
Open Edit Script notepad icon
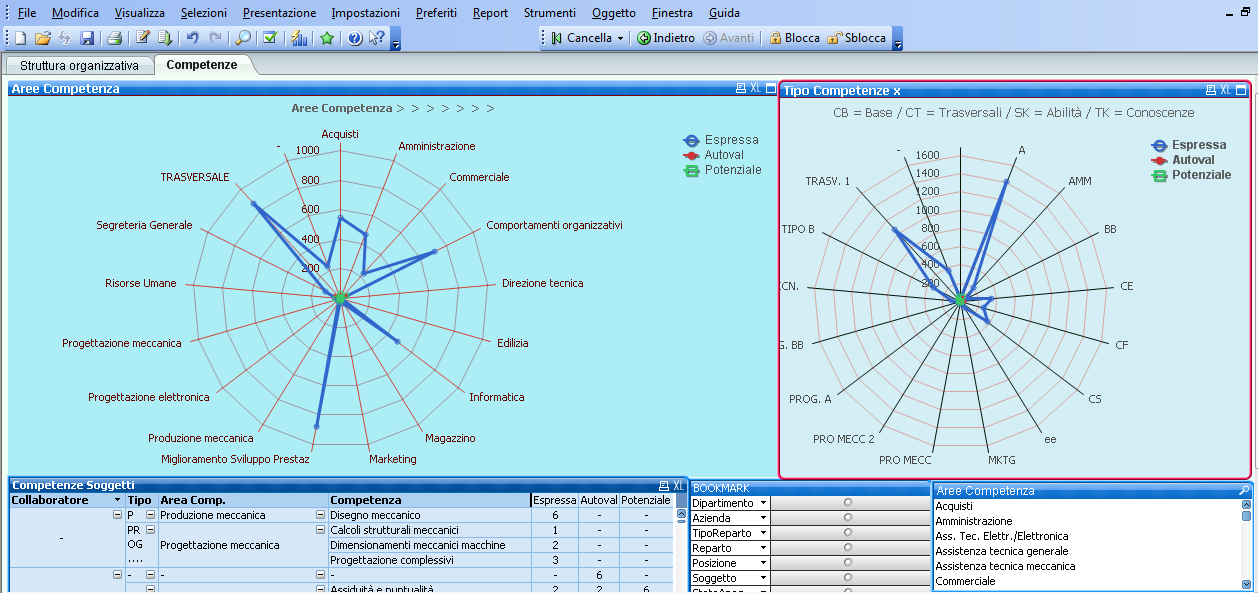(x=142, y=38)
